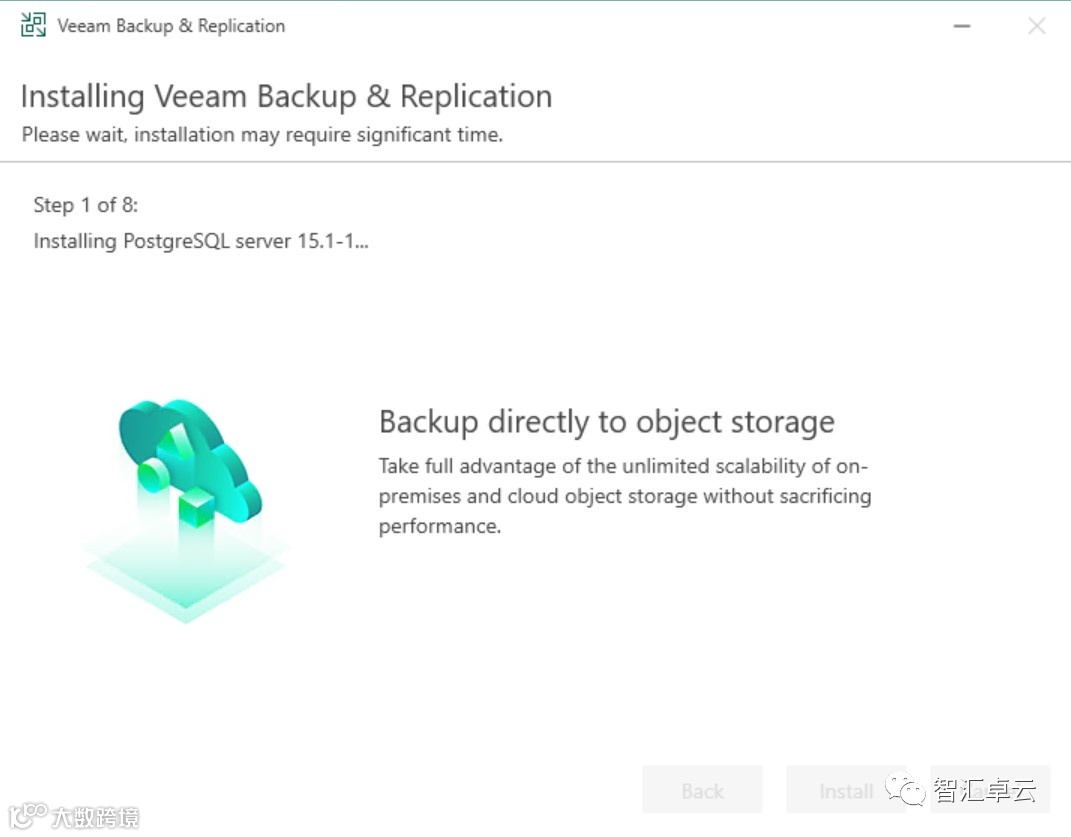
Task: Click the 'Backup directly to object storage' headline
Action: [606, 421]
